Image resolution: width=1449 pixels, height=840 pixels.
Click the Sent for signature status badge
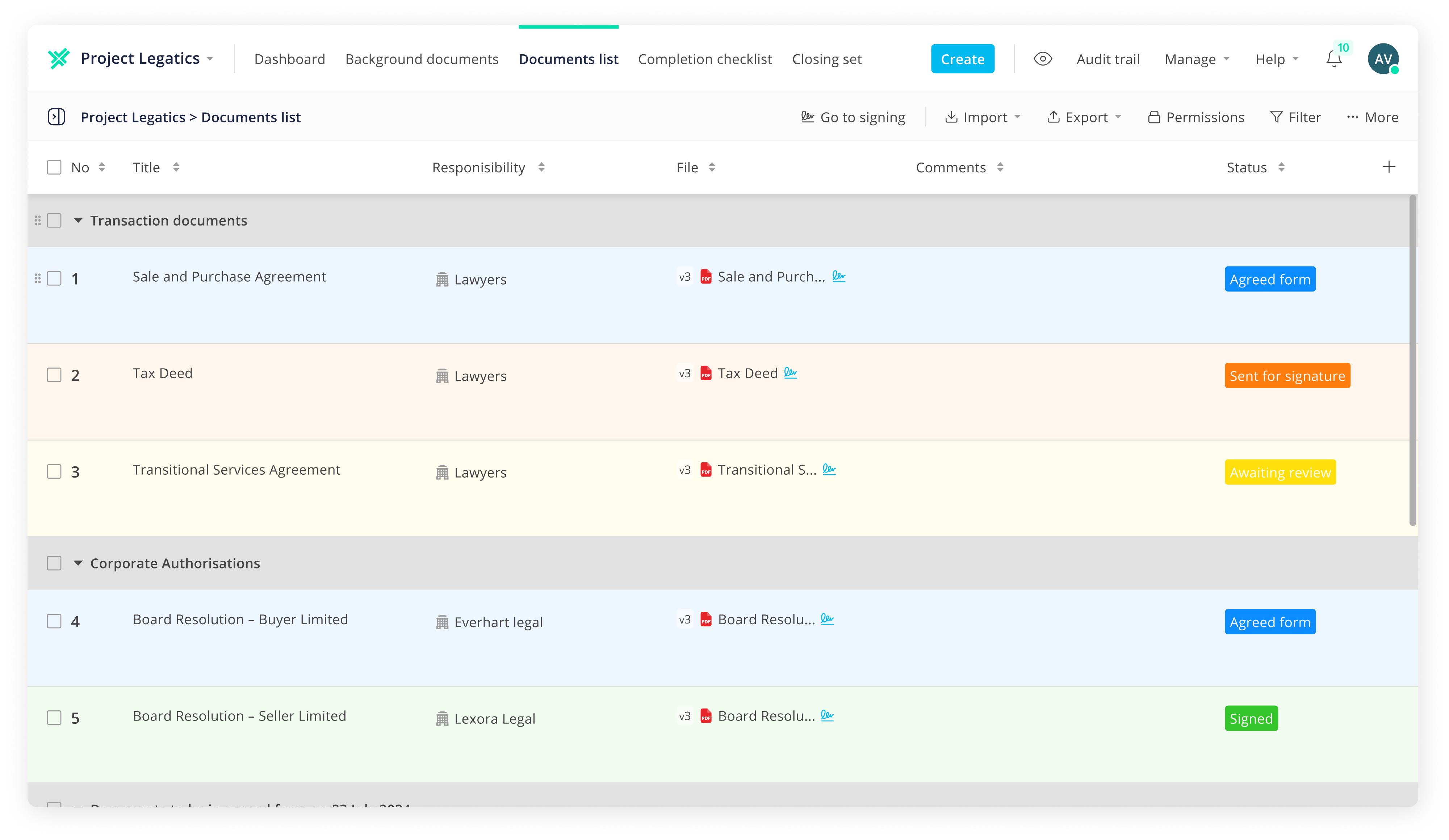point(1287,376)
